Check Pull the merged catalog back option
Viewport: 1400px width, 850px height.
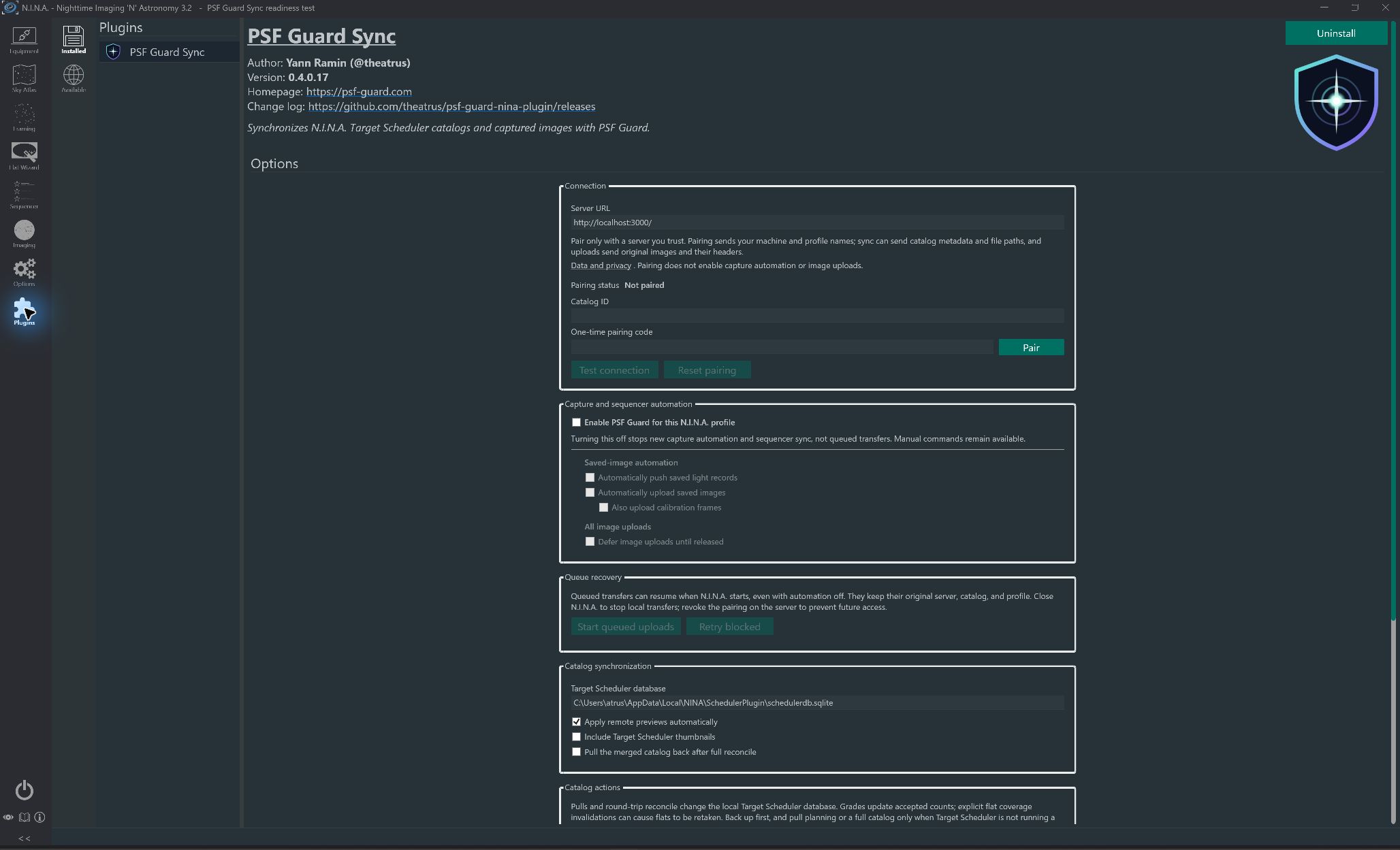tap(576, 752)
